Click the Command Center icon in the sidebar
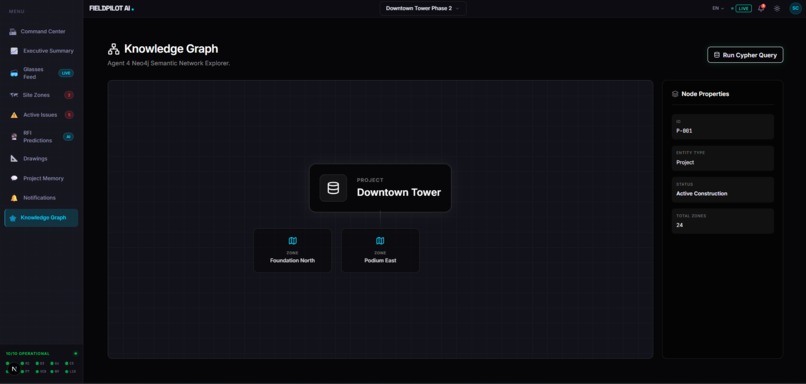The height and width of the screenshot is (384, 806). [13, 32]
